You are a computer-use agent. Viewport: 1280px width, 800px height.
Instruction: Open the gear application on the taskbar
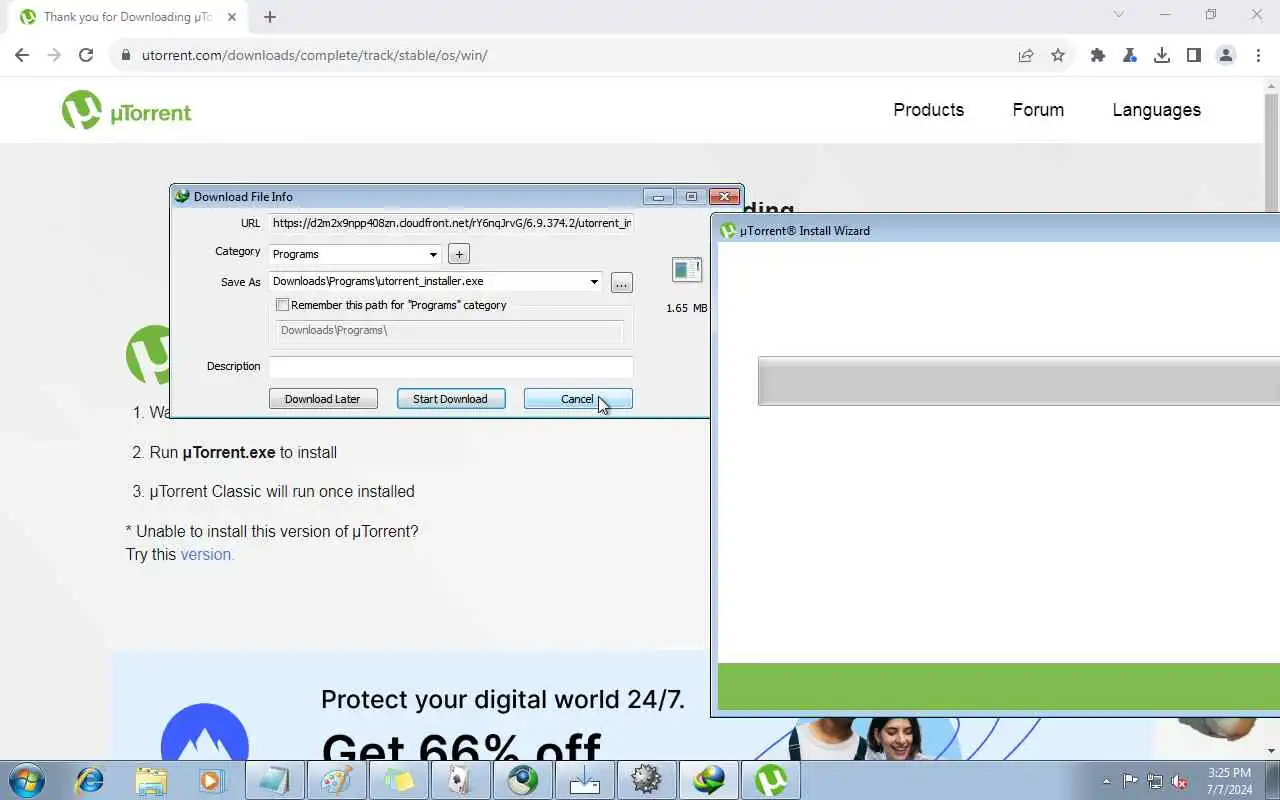(646, 780)
